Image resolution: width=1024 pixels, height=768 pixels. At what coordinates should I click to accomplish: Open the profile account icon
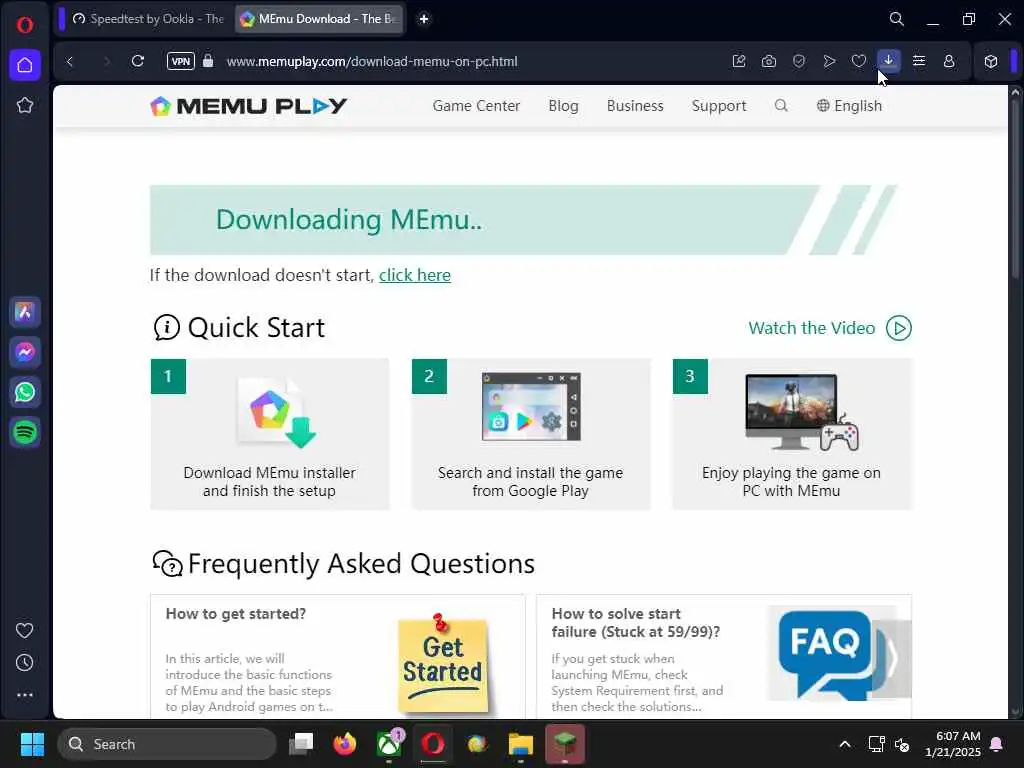[949, 61]
